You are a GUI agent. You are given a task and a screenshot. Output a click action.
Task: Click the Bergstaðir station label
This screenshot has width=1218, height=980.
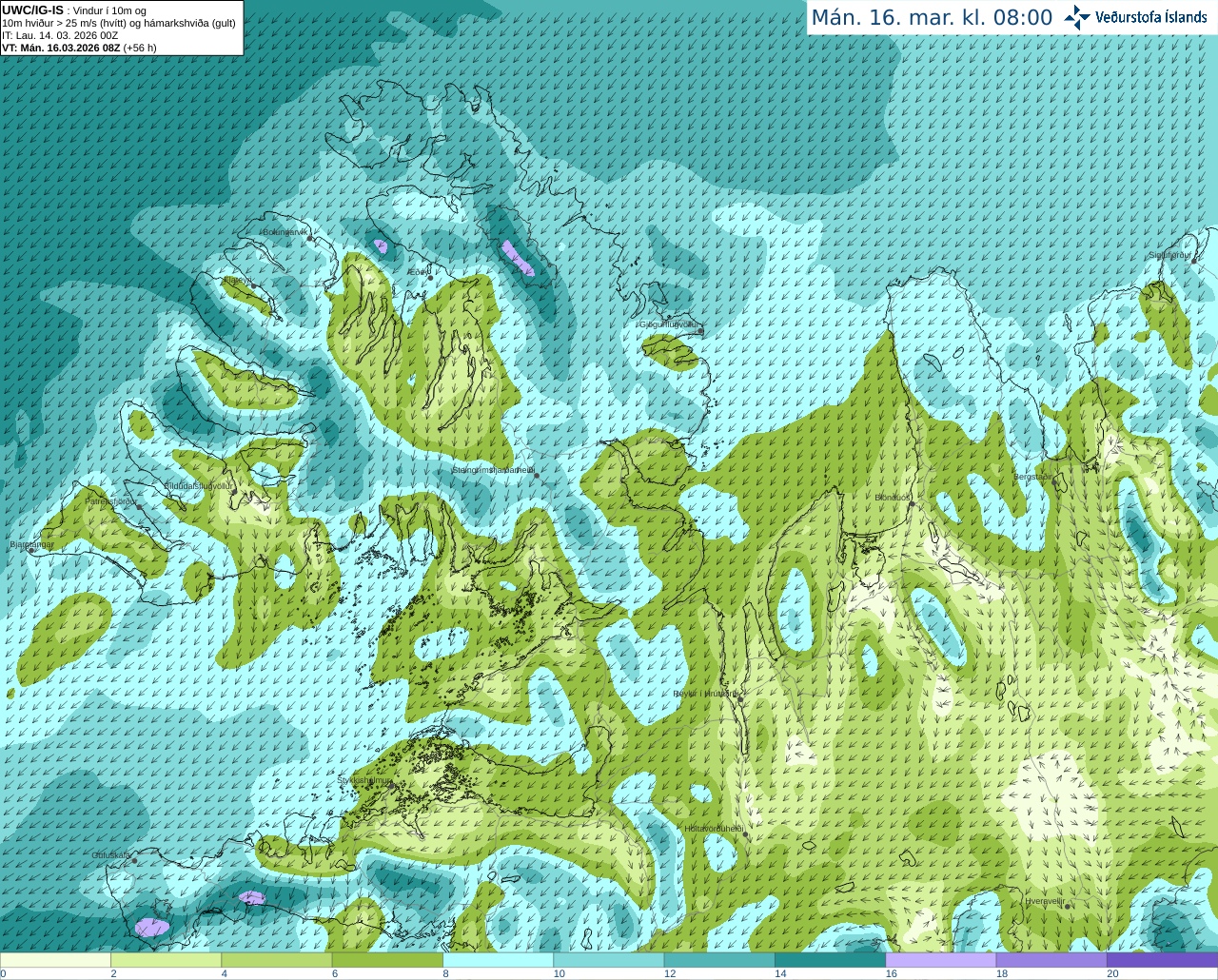click(1033, 477)
